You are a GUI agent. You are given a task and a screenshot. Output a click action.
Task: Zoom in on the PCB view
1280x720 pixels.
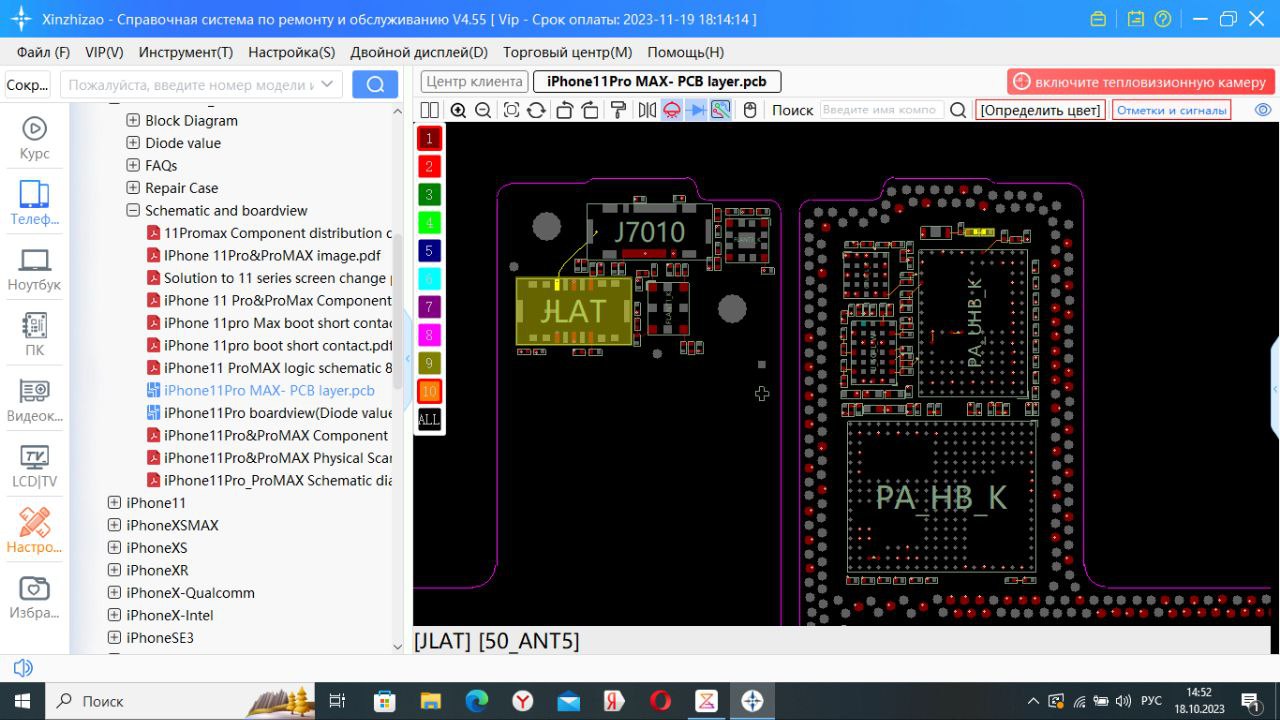click(458, 110)
